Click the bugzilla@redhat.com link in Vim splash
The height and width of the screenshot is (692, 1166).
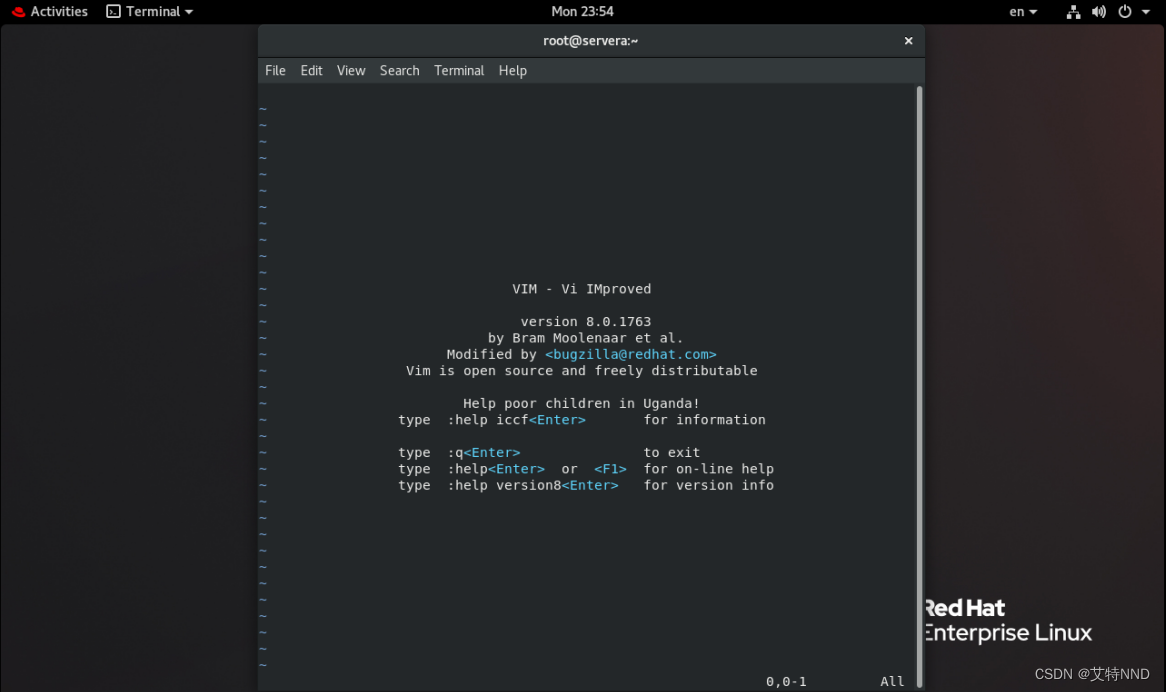(x=630, y=354)
